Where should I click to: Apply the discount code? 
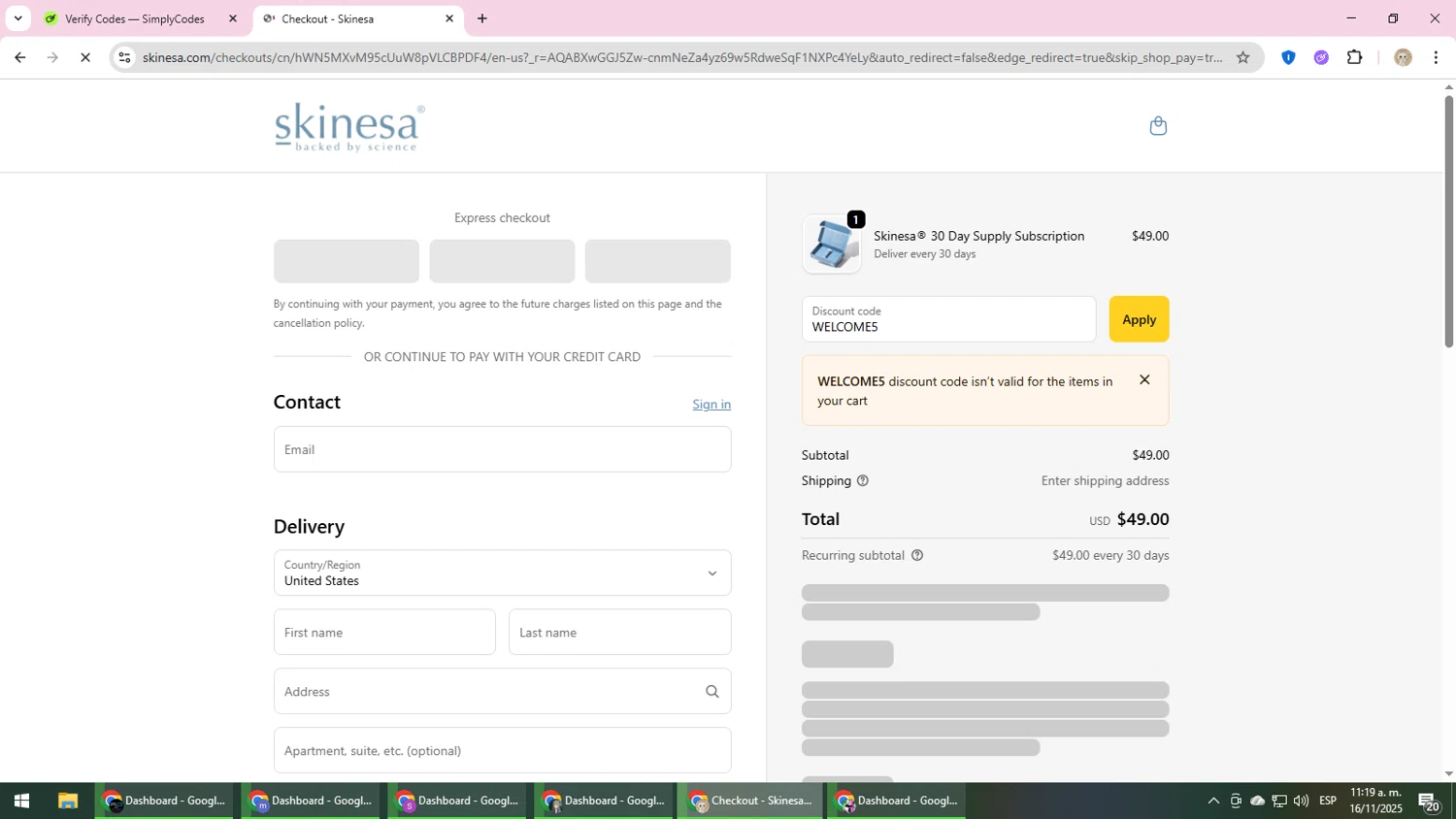click(x=1139, y=319)
